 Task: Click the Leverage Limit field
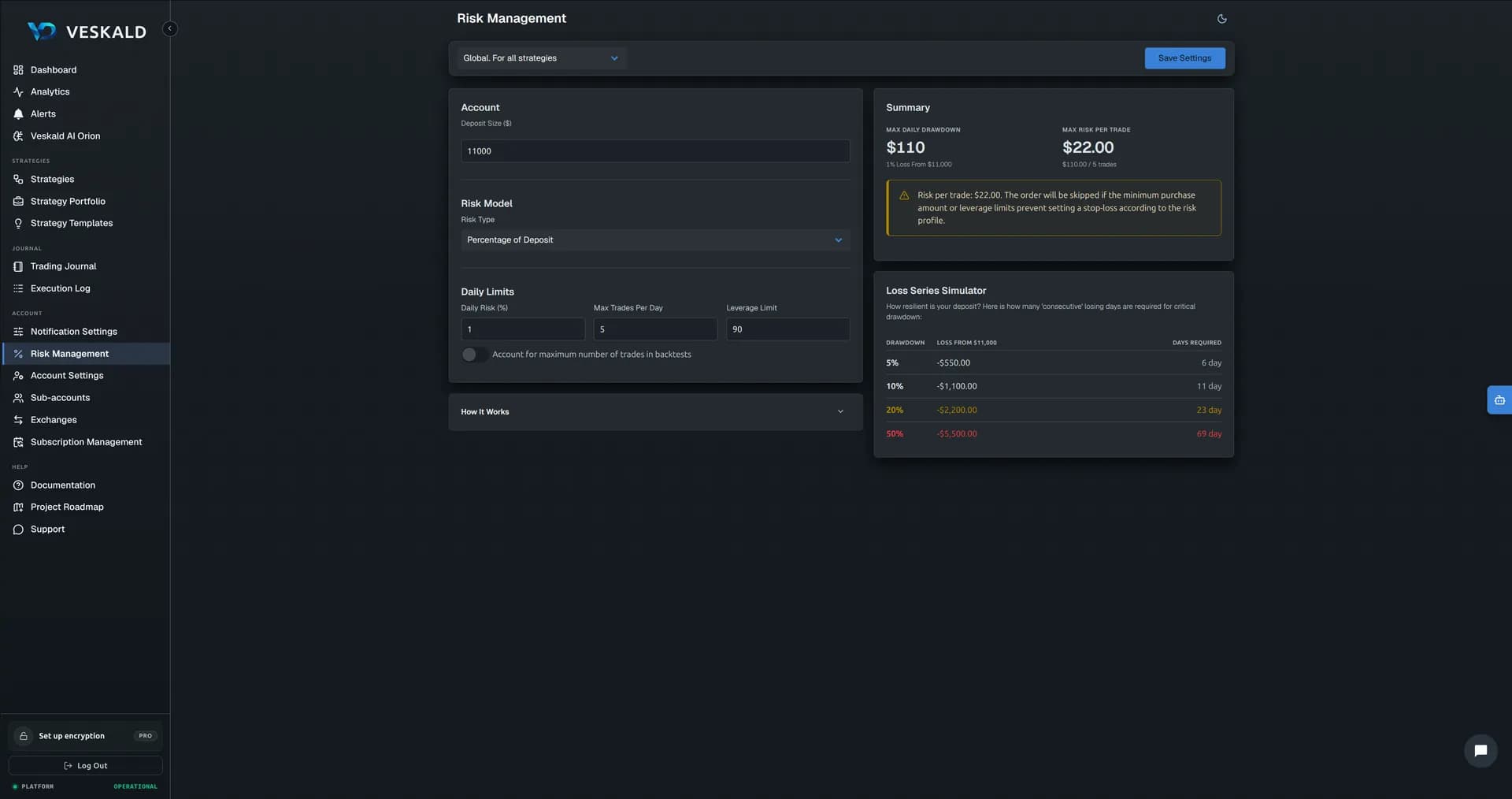coord(787,329)
